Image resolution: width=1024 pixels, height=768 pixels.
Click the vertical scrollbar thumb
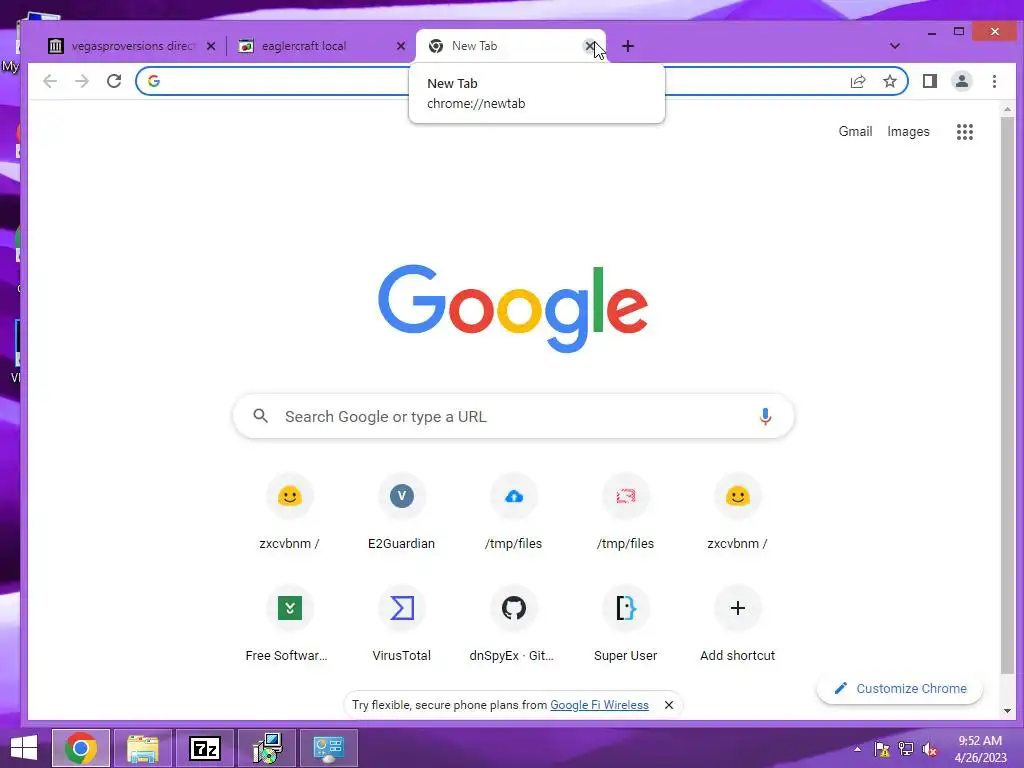pos(1008,395)
